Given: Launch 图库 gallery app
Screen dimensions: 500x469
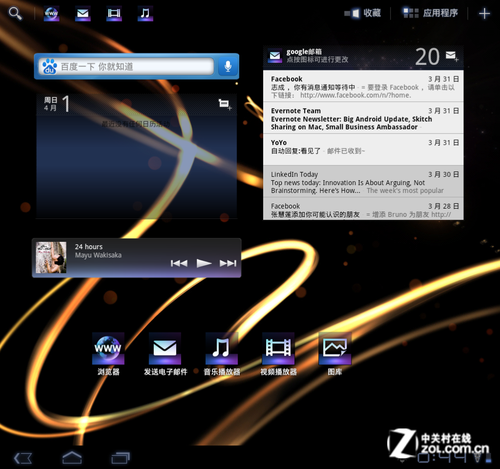Looking at the screenshot, I should 335,354.
